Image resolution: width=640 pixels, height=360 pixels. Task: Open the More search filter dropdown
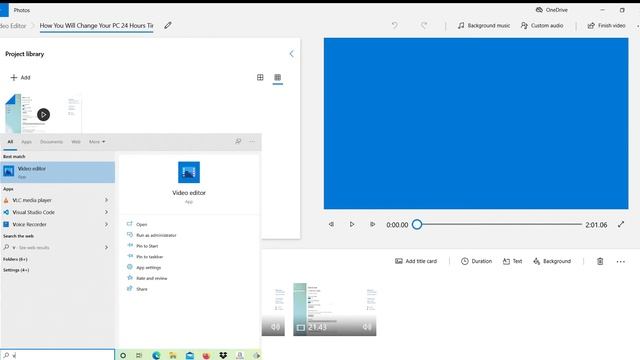(97, 142)
